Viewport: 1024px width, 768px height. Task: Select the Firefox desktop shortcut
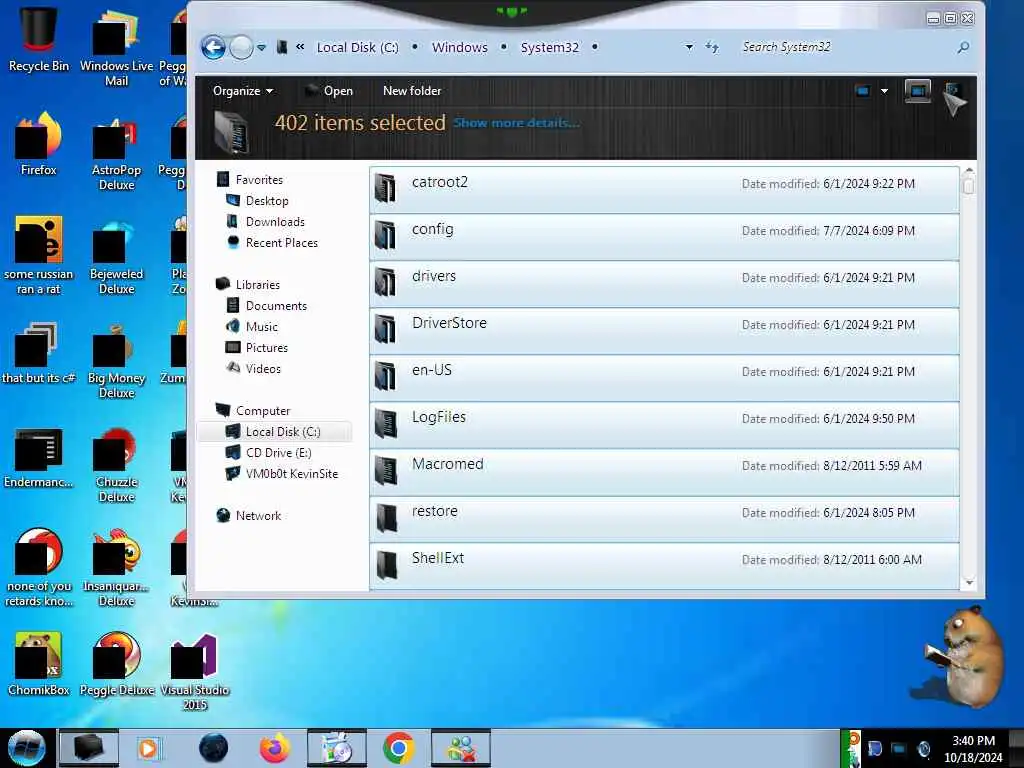39,144
